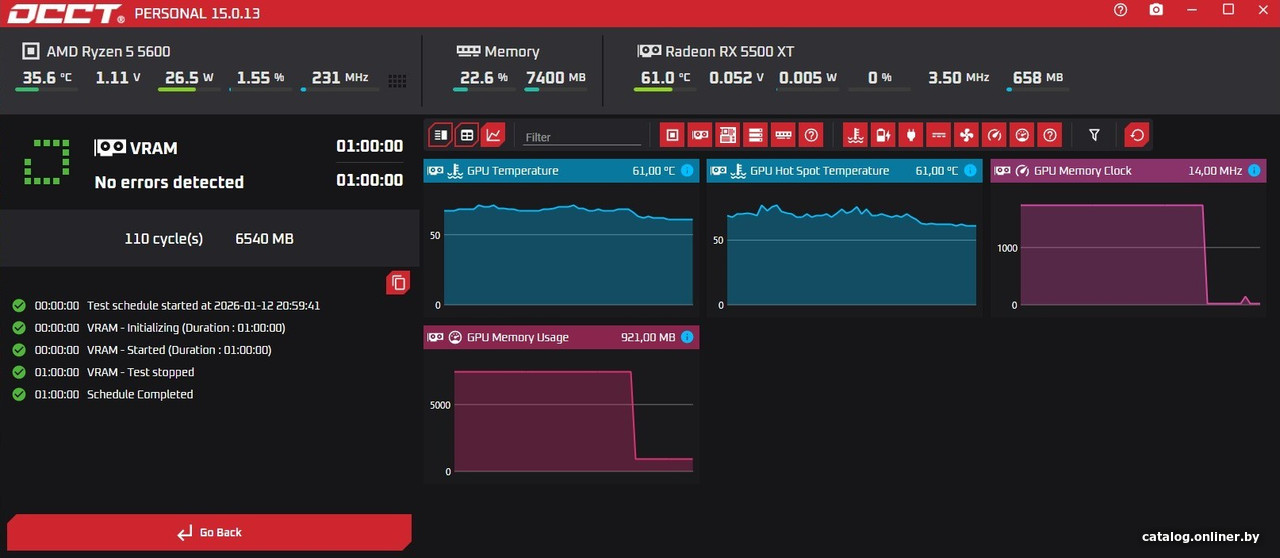The width and height of the screenshot is (1280, 558).
Task: Switch to the line graph view
Action: (x=493, y=135)
